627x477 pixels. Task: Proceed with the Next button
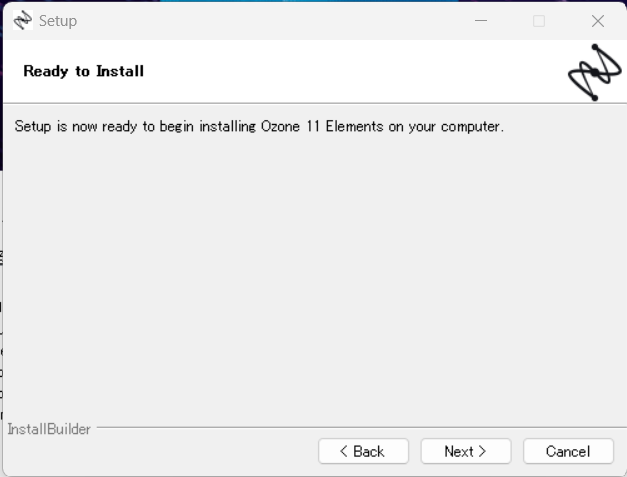click(x=466, y=451)
